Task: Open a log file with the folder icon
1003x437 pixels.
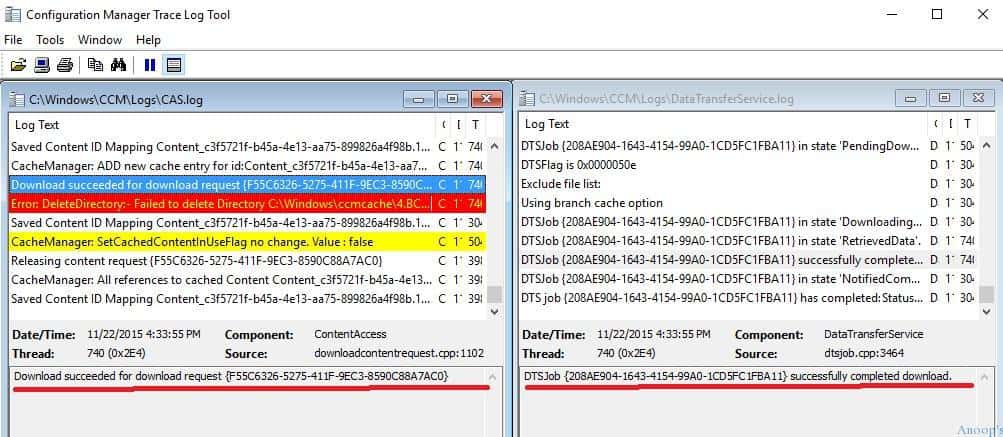Action: click(x=19, y=65)
